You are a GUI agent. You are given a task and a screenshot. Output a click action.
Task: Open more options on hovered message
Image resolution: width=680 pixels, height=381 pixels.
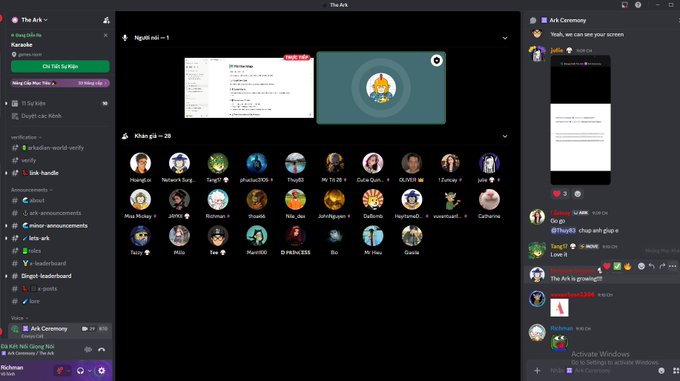click(x=672, y=266)
